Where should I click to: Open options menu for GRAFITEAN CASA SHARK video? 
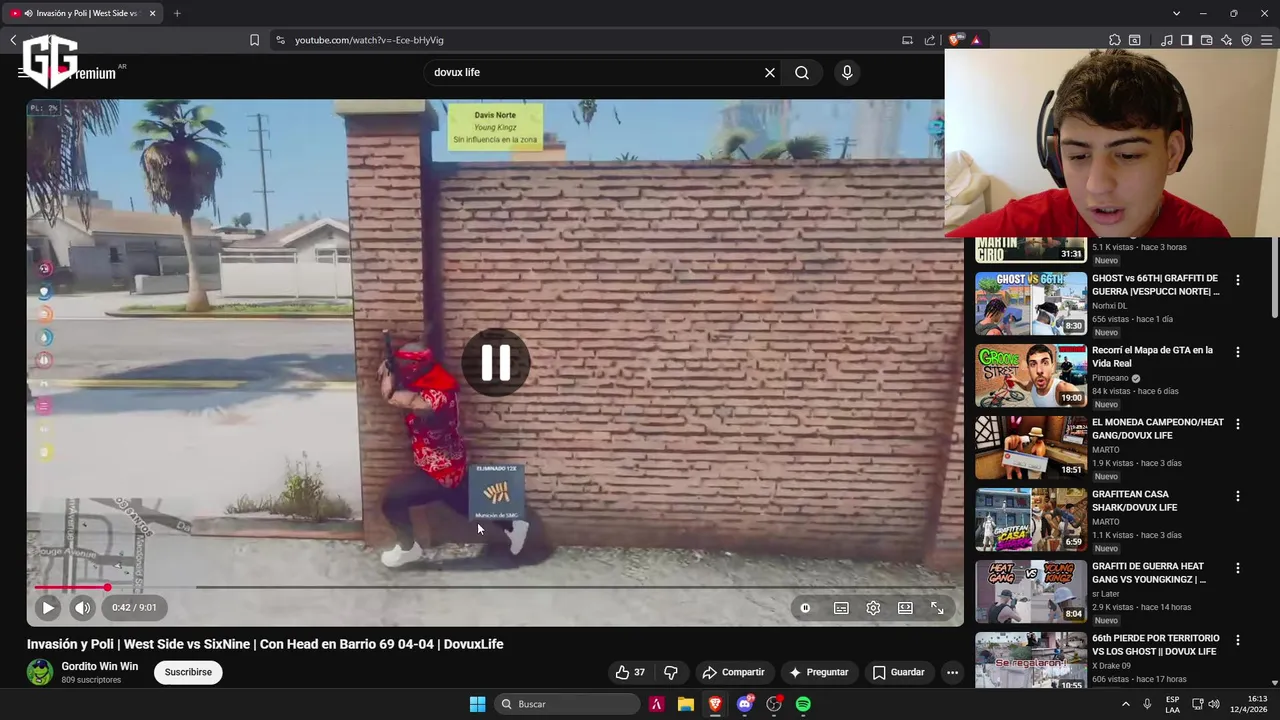tap(1238, 496)
